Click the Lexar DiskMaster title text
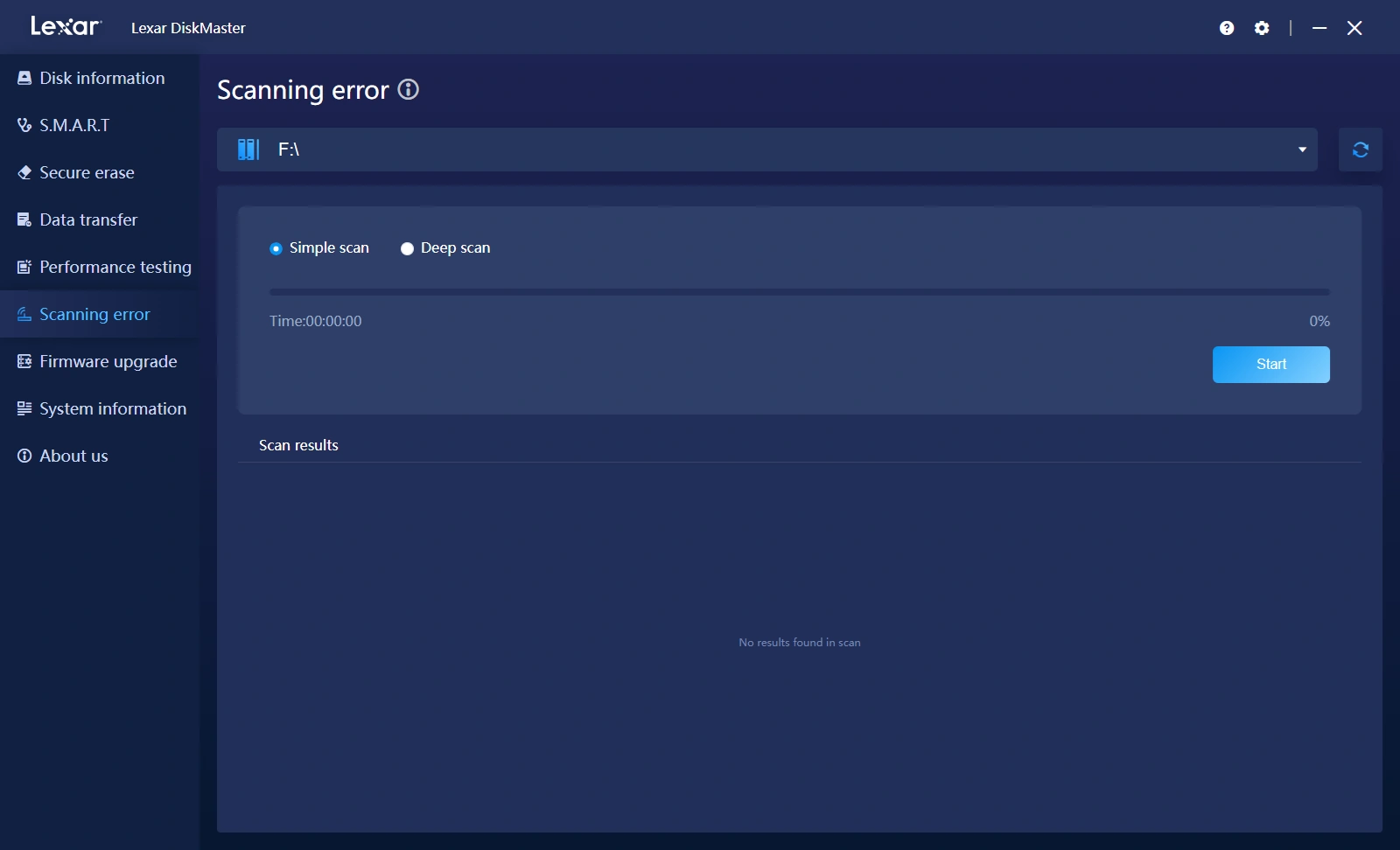The width and height of the screenshot is (1400, 850). click(188, 28)
